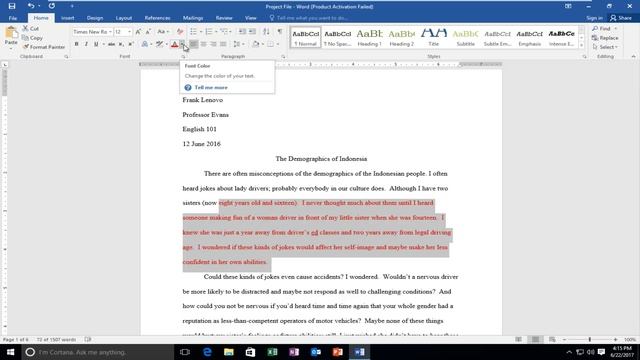640x360 pixels.
Task: Apply text highlight color
Action: [x=159, y=44]
